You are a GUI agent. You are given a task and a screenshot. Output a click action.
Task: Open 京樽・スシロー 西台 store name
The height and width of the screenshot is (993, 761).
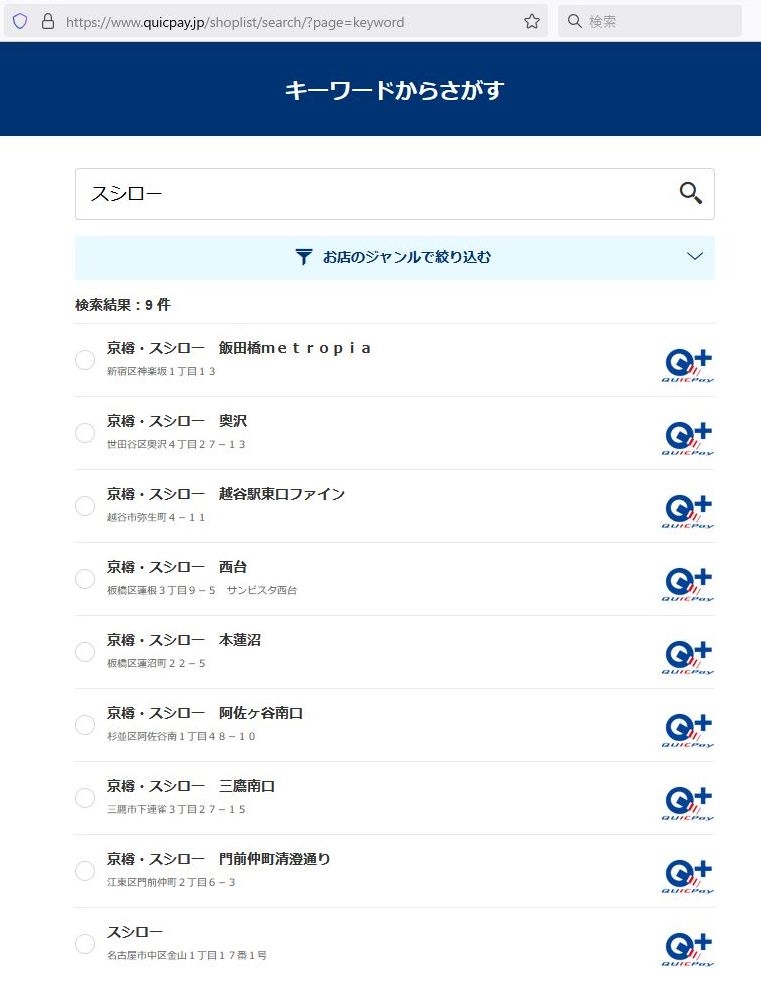[x=177, y=567]
